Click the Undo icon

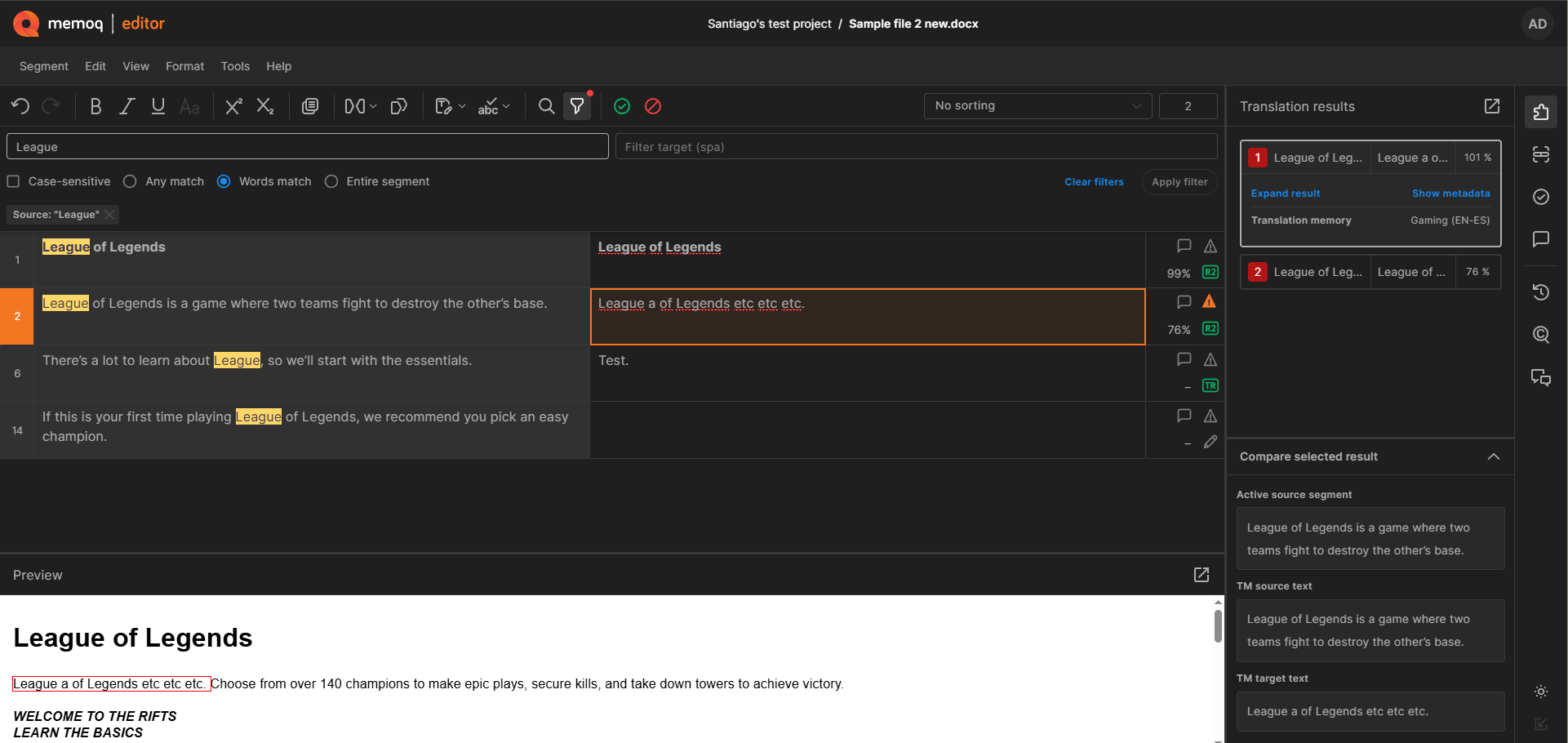[20, 106]
